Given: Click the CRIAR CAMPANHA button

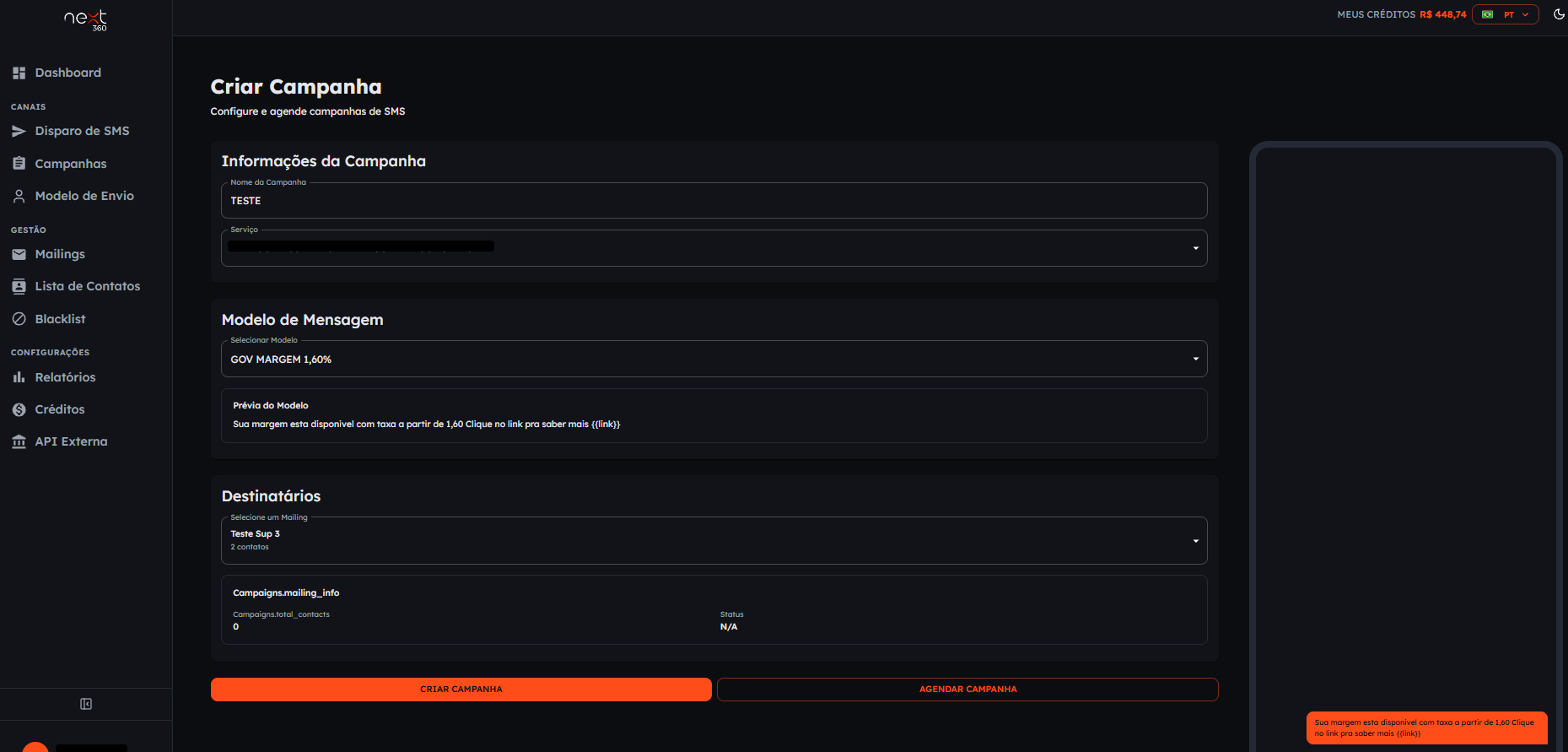Looking at the screenshot, I should (461, 690).
